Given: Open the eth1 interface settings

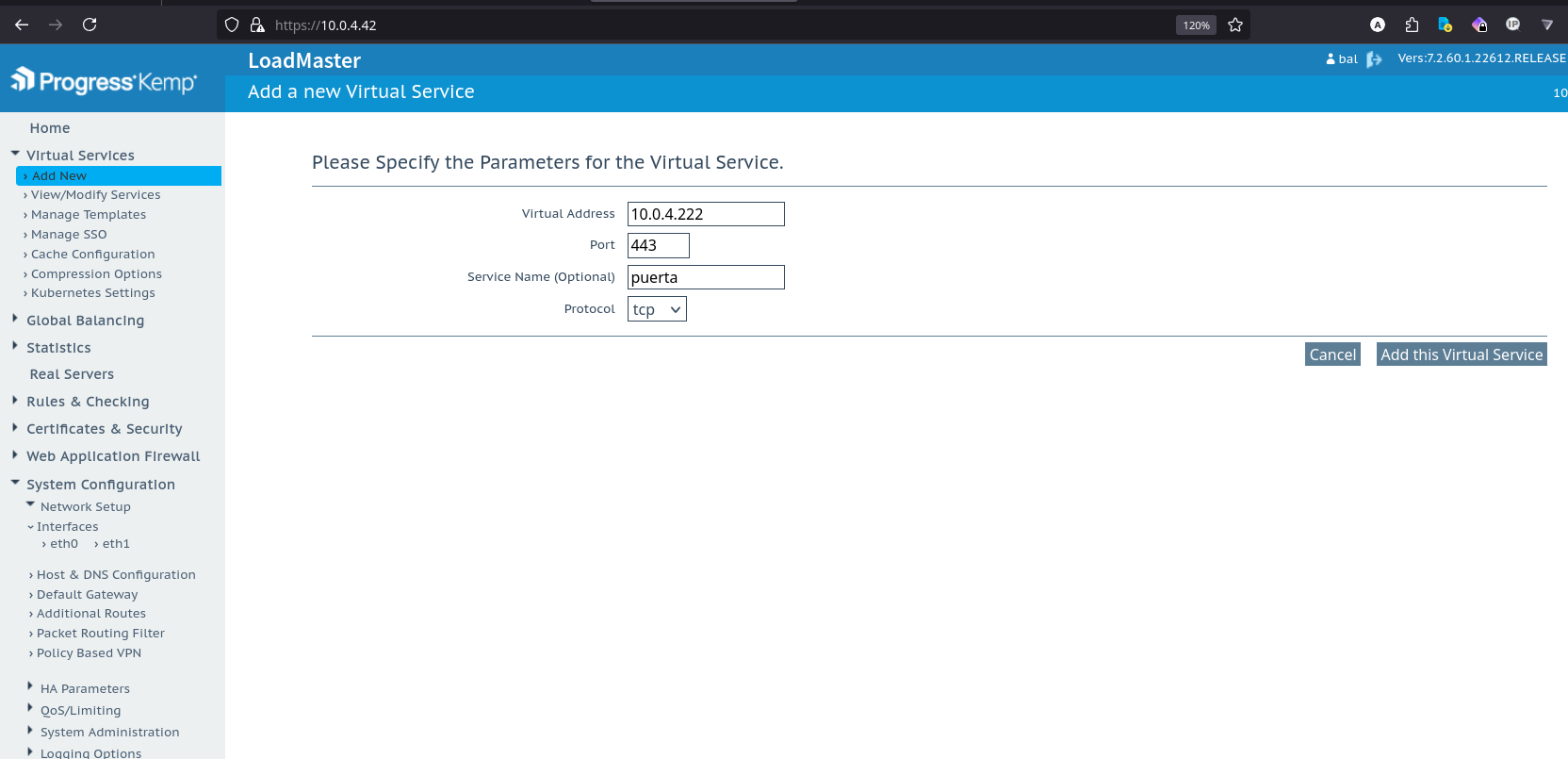Looking at the screenshot, I should click(x=116, y=544).
